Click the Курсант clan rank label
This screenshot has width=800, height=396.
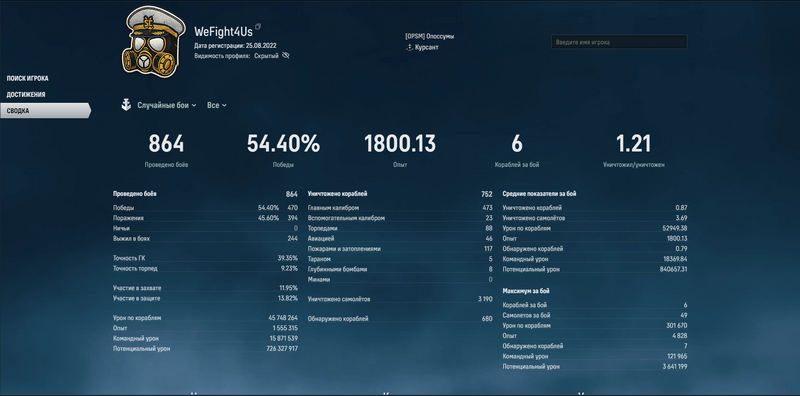427,47
